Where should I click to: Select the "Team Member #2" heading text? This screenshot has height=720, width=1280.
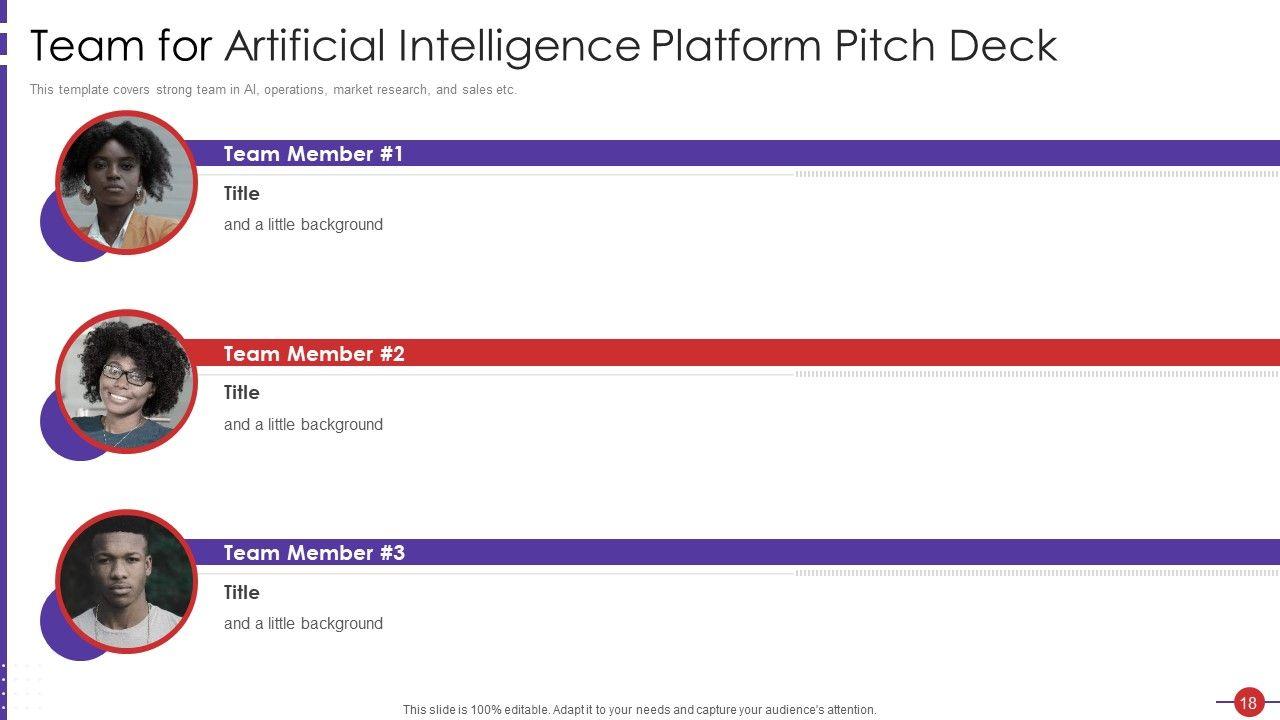314,354
